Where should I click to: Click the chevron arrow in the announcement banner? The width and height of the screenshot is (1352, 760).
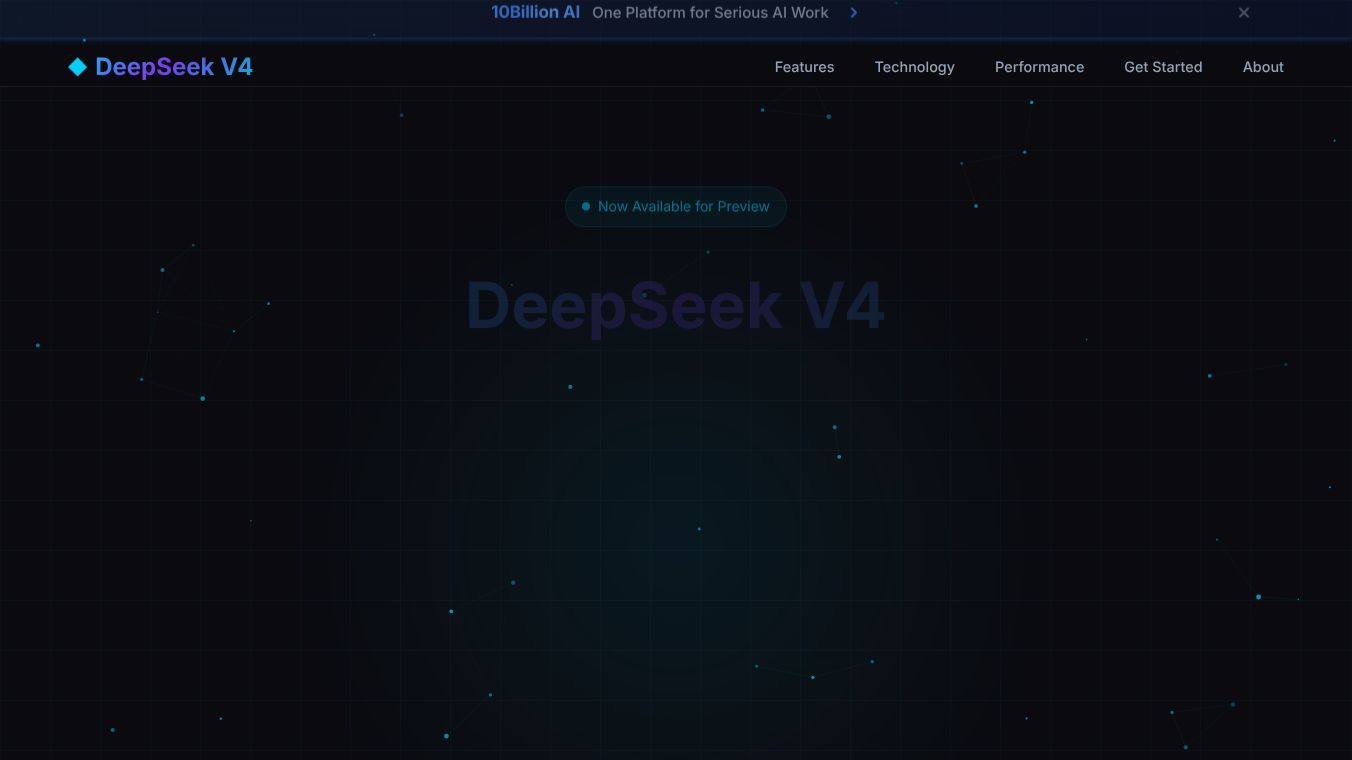click(854, 13)
